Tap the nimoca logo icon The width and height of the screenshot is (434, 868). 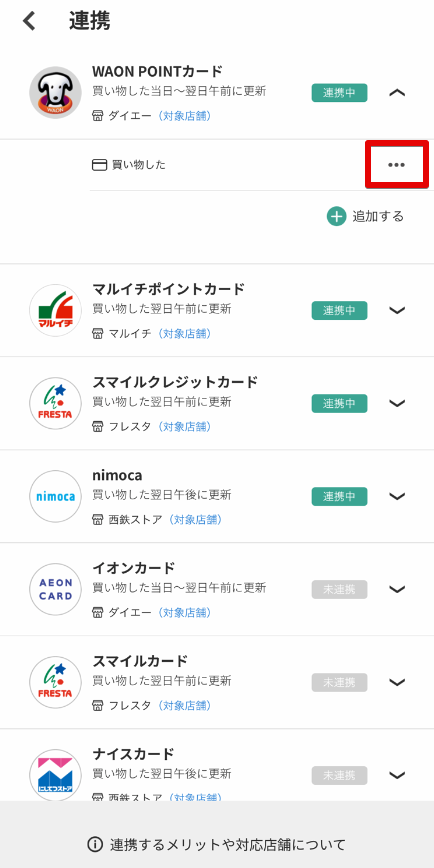click(x=55, y=496)
